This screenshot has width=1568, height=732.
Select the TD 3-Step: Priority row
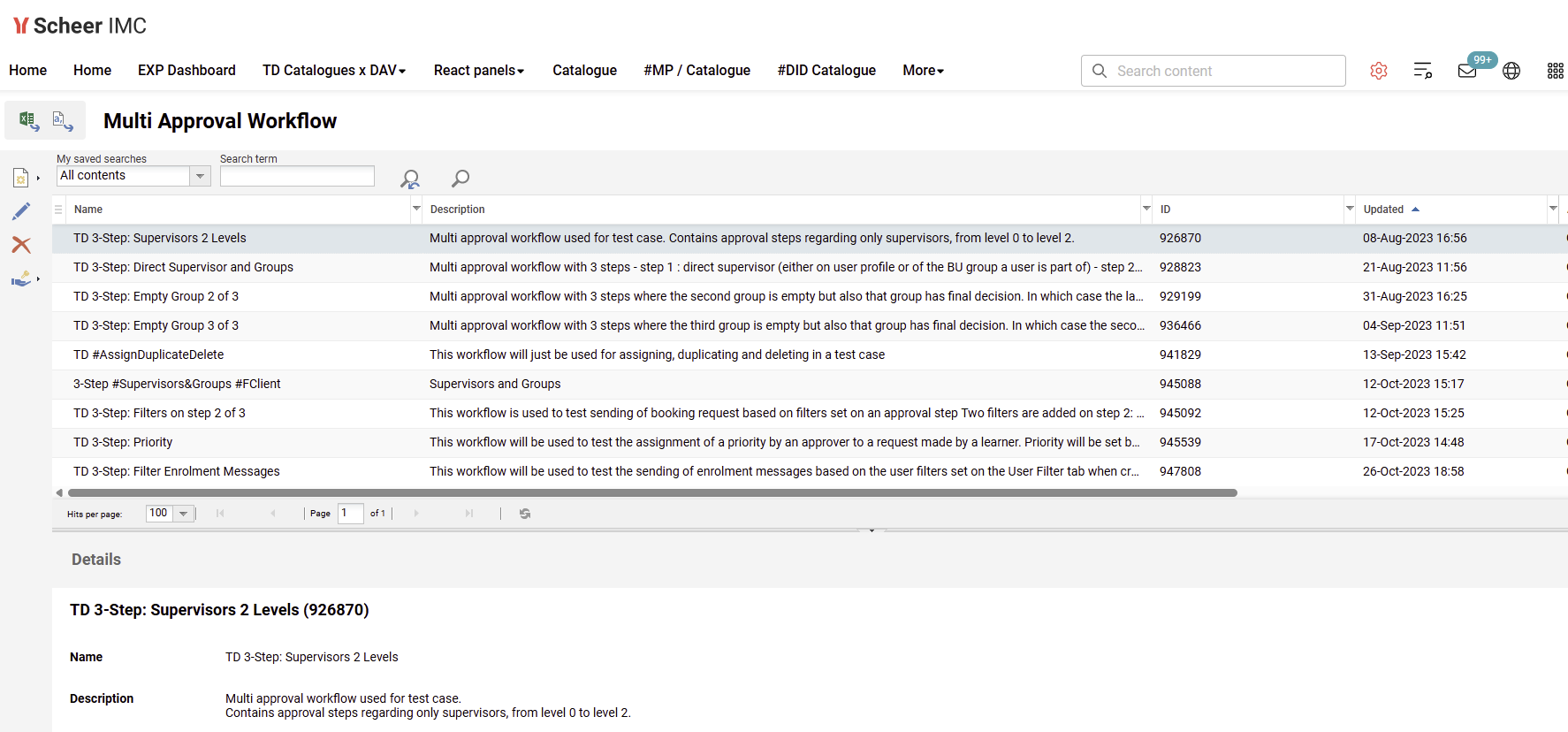[x=123, y=442]
